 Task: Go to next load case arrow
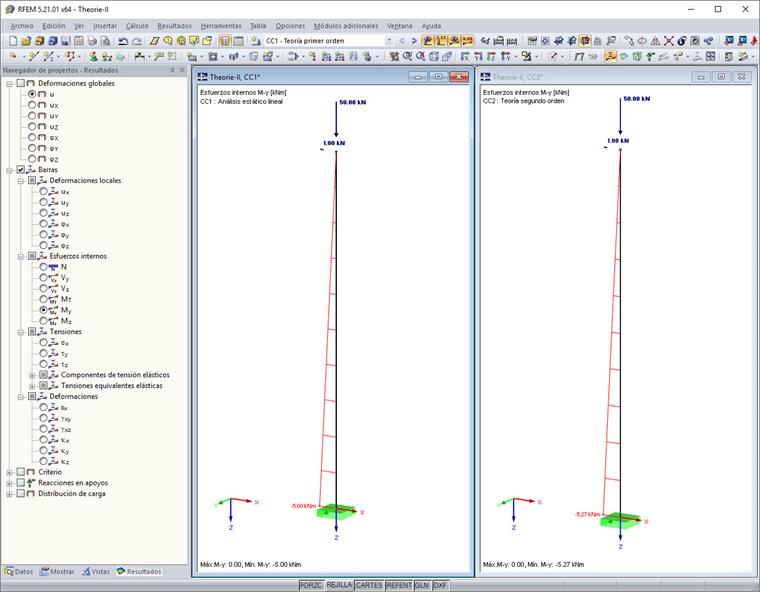[414, 41]
